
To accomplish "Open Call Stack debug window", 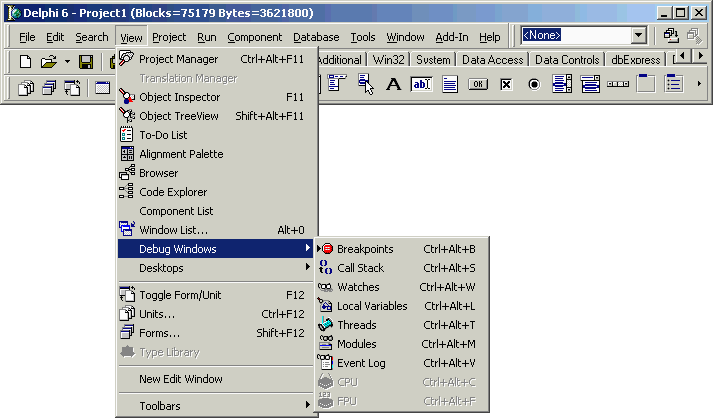I will tap(402, 268).
